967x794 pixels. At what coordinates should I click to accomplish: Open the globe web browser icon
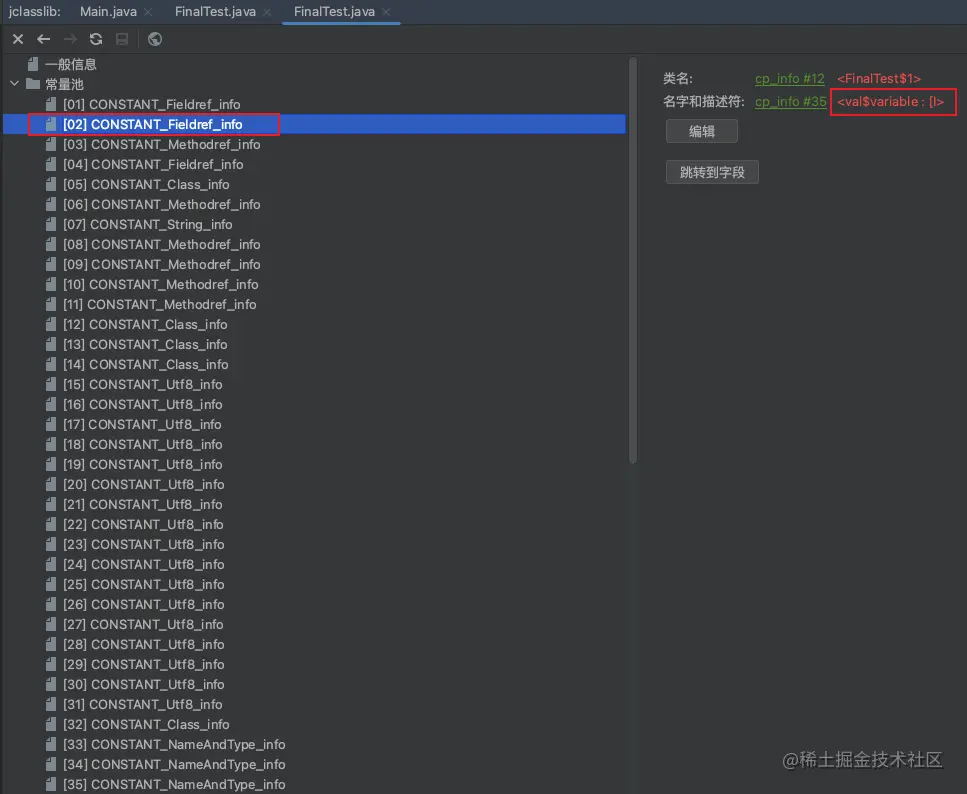[x=155, y=39]
